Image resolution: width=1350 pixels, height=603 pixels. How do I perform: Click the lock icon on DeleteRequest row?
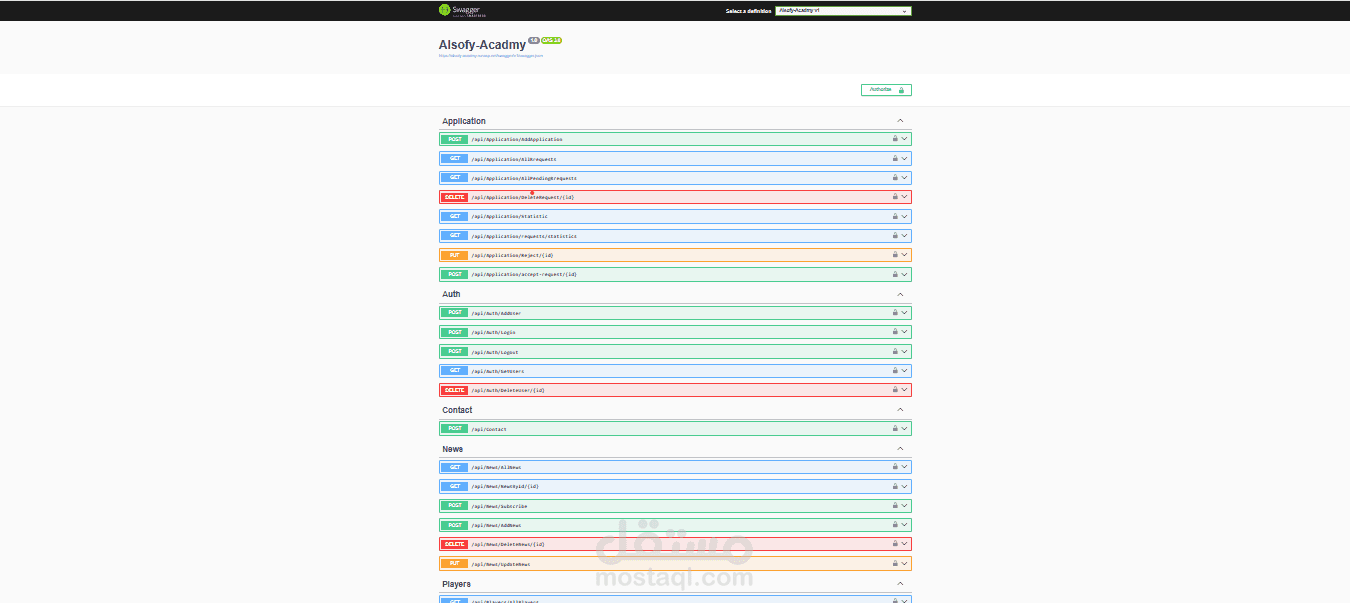[895, 197]
